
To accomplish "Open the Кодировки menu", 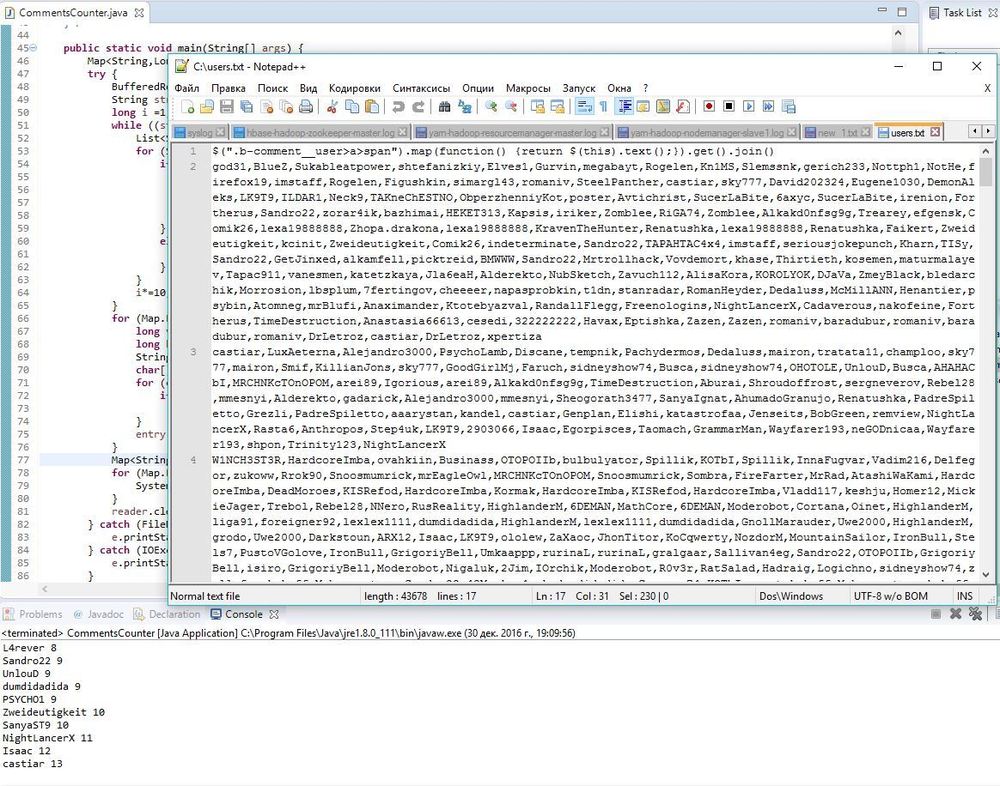I will click(x=354, y=88).
